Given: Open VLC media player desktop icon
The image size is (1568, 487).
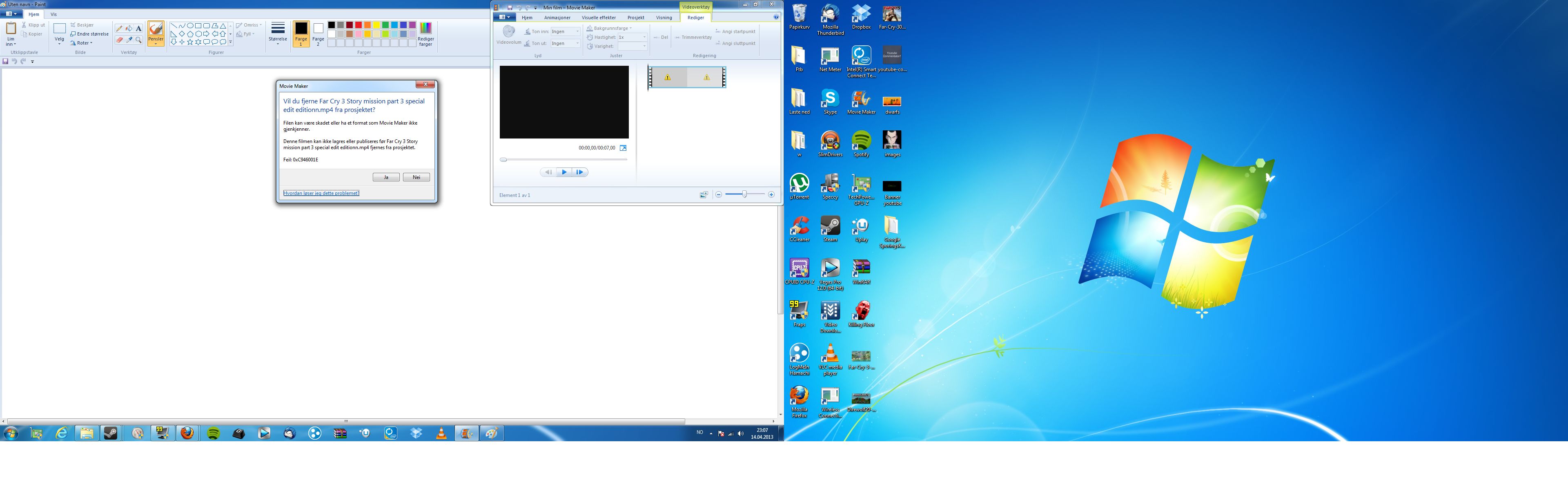Looking at the screenshot, I should point(830,359).
